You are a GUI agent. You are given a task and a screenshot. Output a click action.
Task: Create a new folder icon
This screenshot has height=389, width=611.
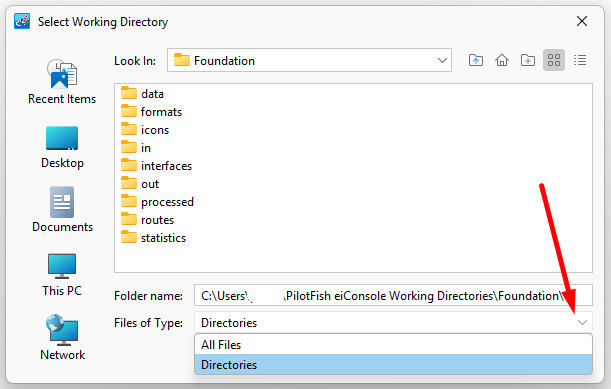[x=528, y=60]
